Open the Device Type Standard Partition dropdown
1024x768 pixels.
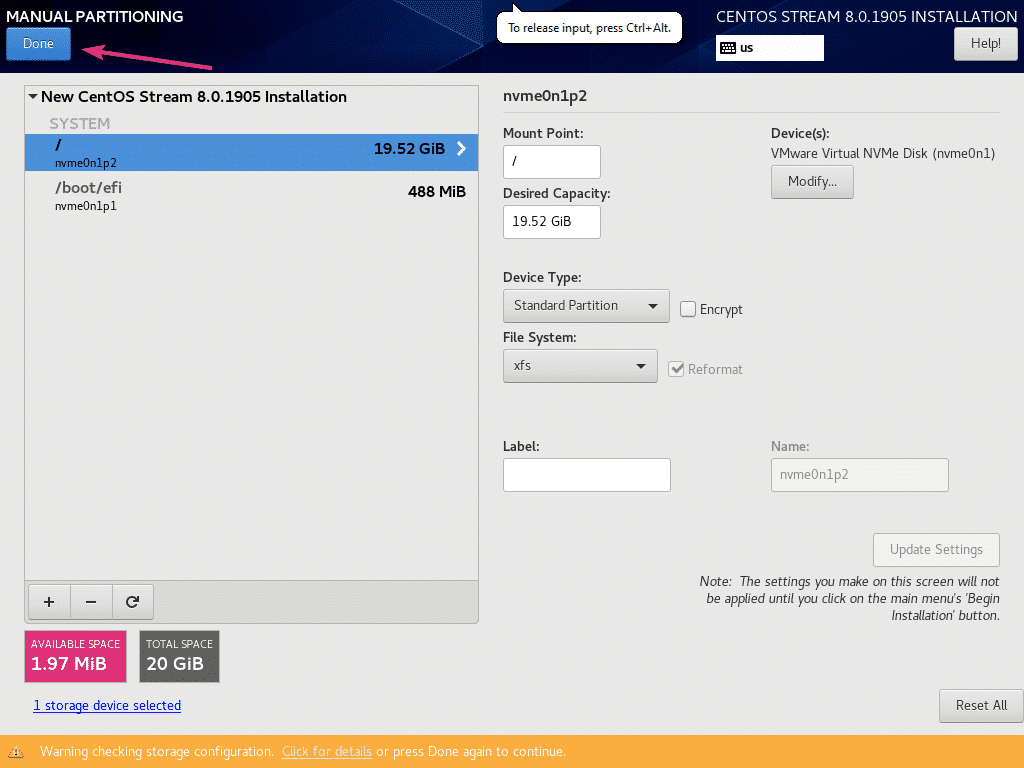(586, 306)
